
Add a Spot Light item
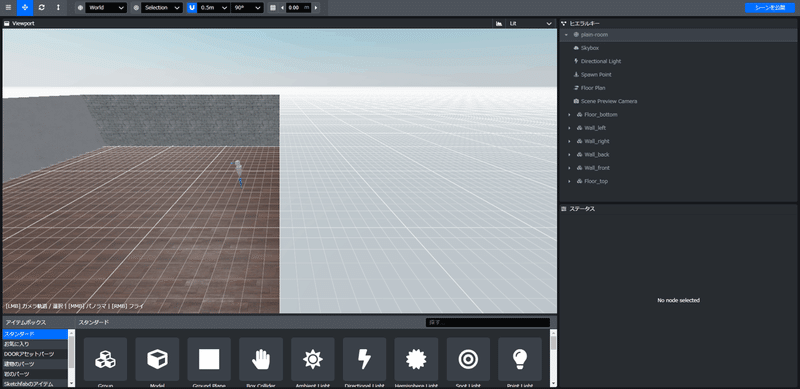(x=468, y=359)
